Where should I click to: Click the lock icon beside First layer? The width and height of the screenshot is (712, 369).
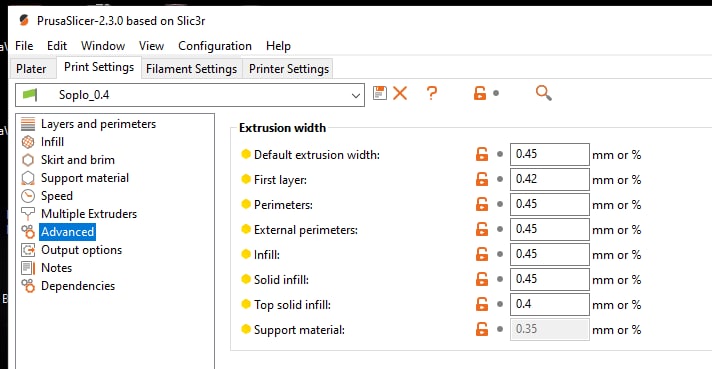(482, 179)
